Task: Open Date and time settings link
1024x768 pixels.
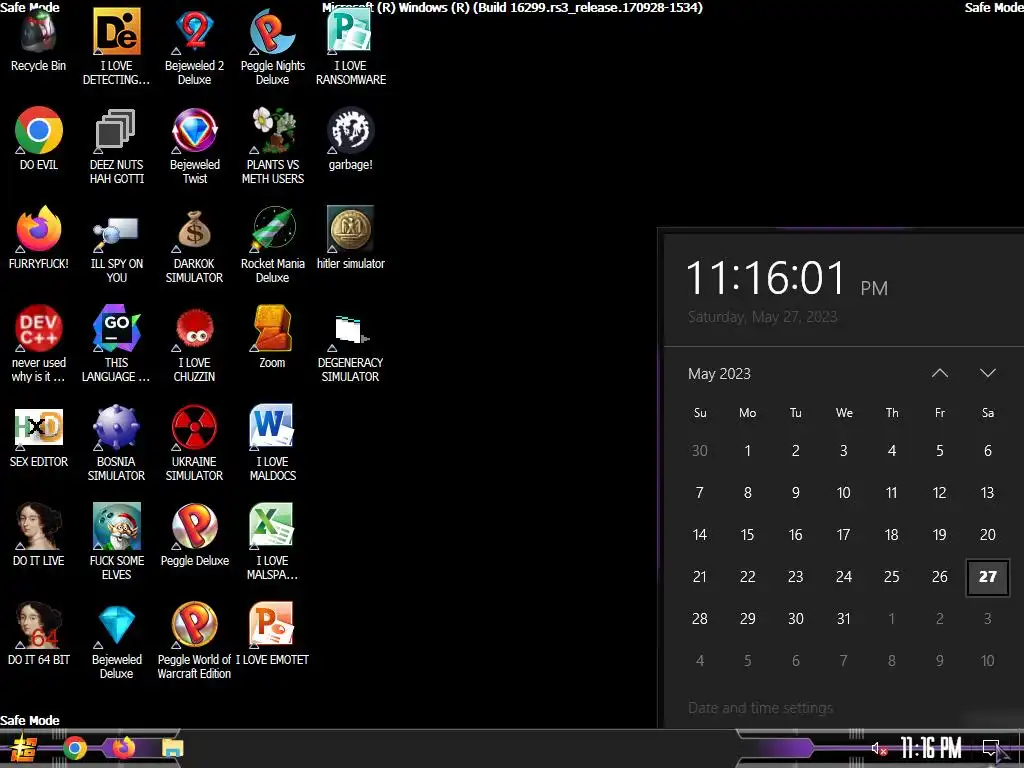Action: coord(760,708)
